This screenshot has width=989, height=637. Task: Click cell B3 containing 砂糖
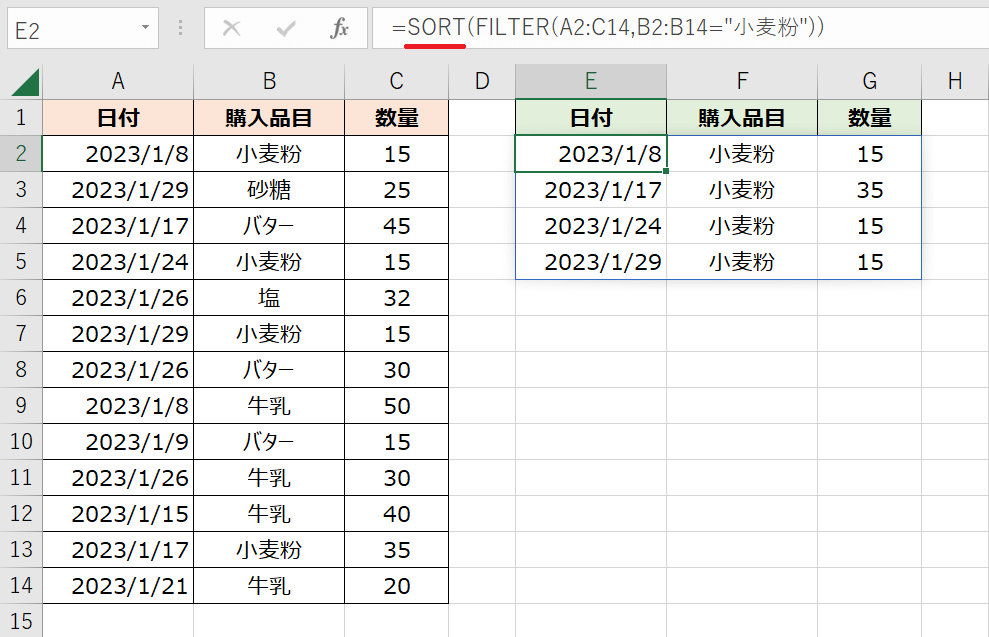click(x=269, y=190)
